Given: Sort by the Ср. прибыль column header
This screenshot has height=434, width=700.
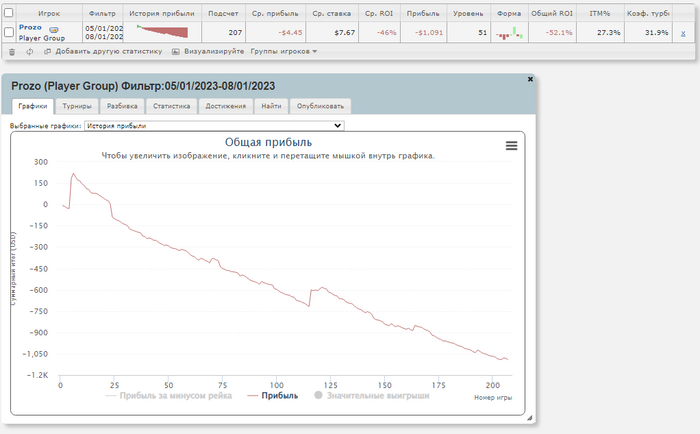Looking at the screenshot, I should pyautogui.click(x=275, y=13).
